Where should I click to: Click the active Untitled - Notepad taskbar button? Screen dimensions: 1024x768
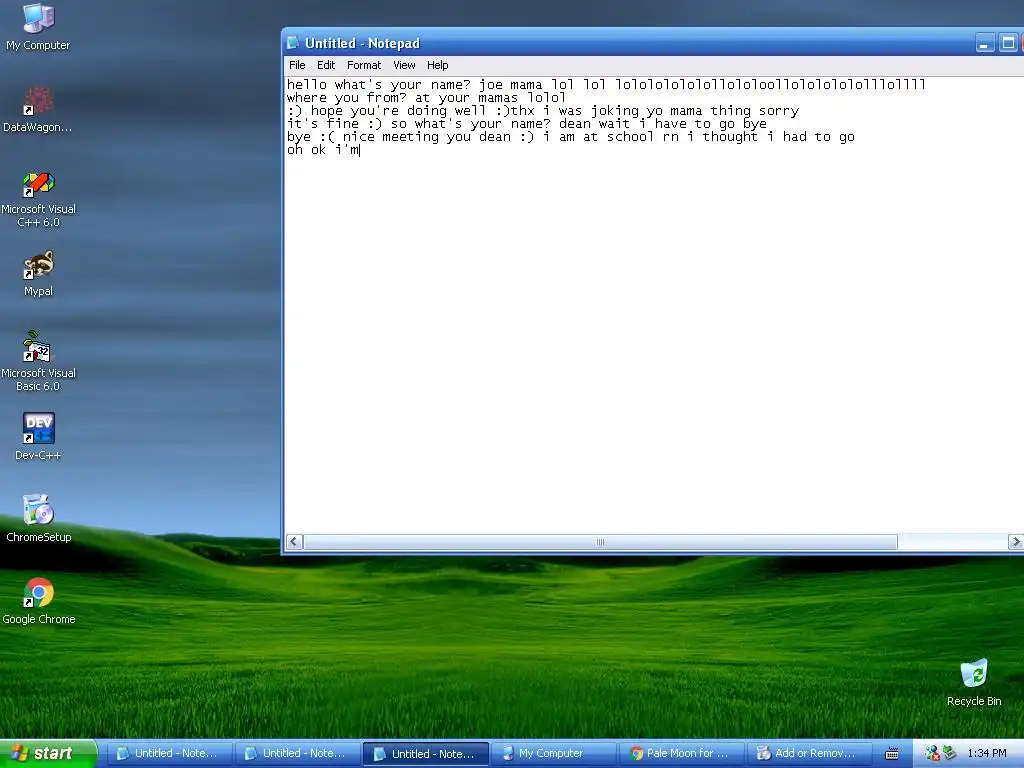(x=426, y=754)
